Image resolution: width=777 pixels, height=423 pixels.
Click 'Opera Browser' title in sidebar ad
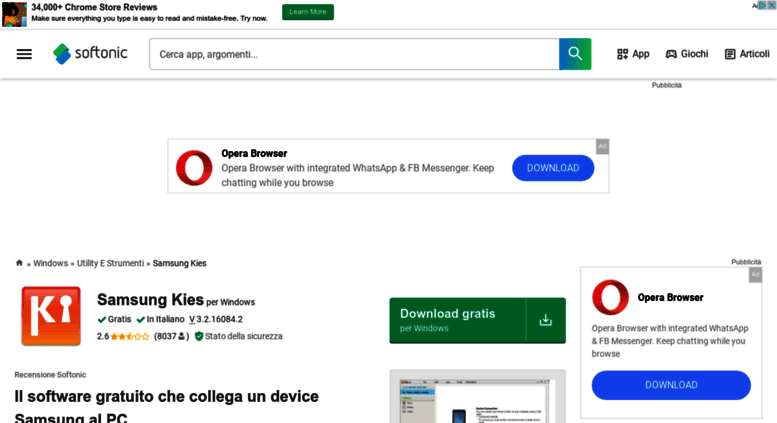click(670, 298)
